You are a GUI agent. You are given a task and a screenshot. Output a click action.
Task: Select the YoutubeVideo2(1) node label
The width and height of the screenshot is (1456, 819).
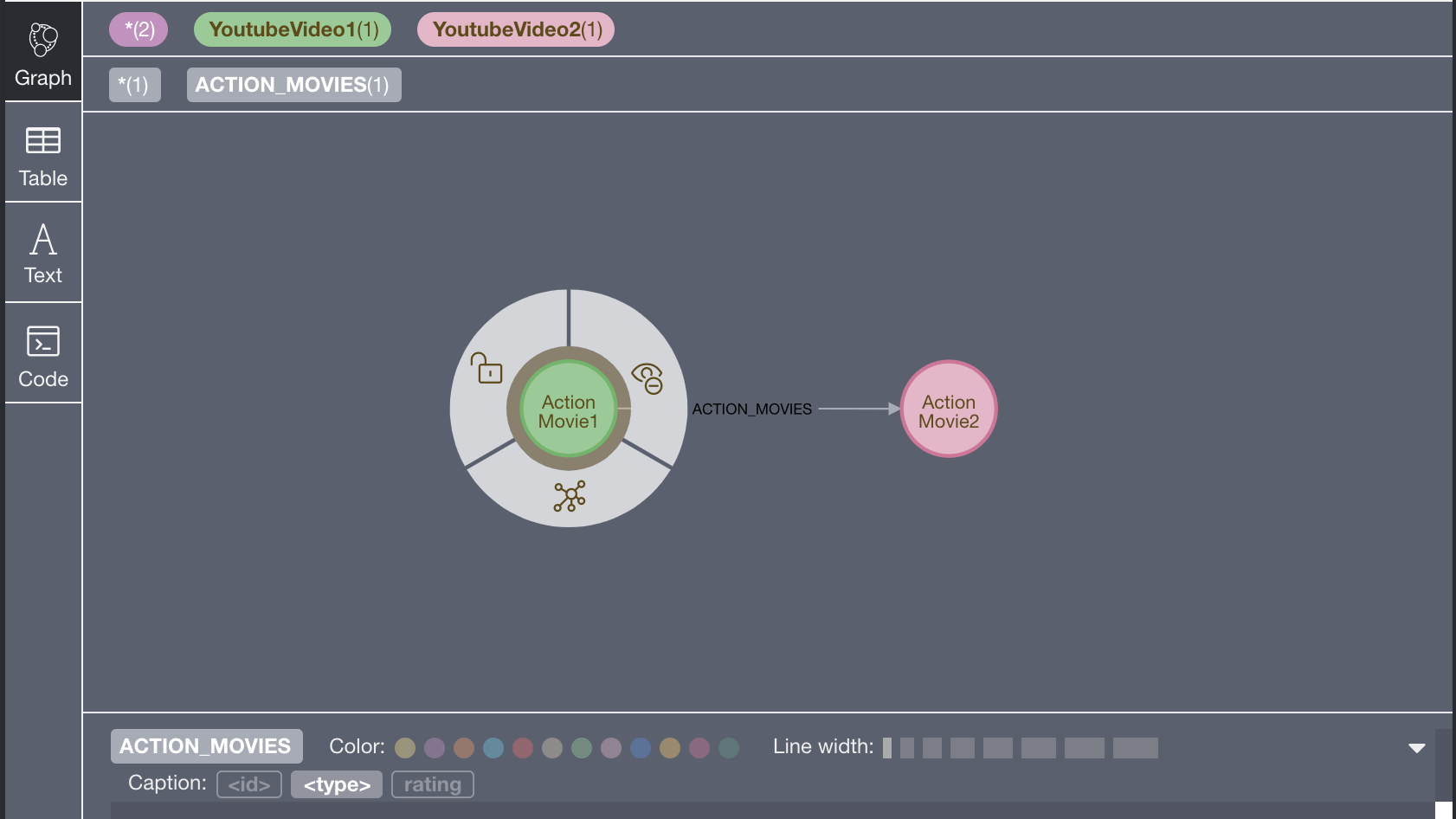[516, 29]
